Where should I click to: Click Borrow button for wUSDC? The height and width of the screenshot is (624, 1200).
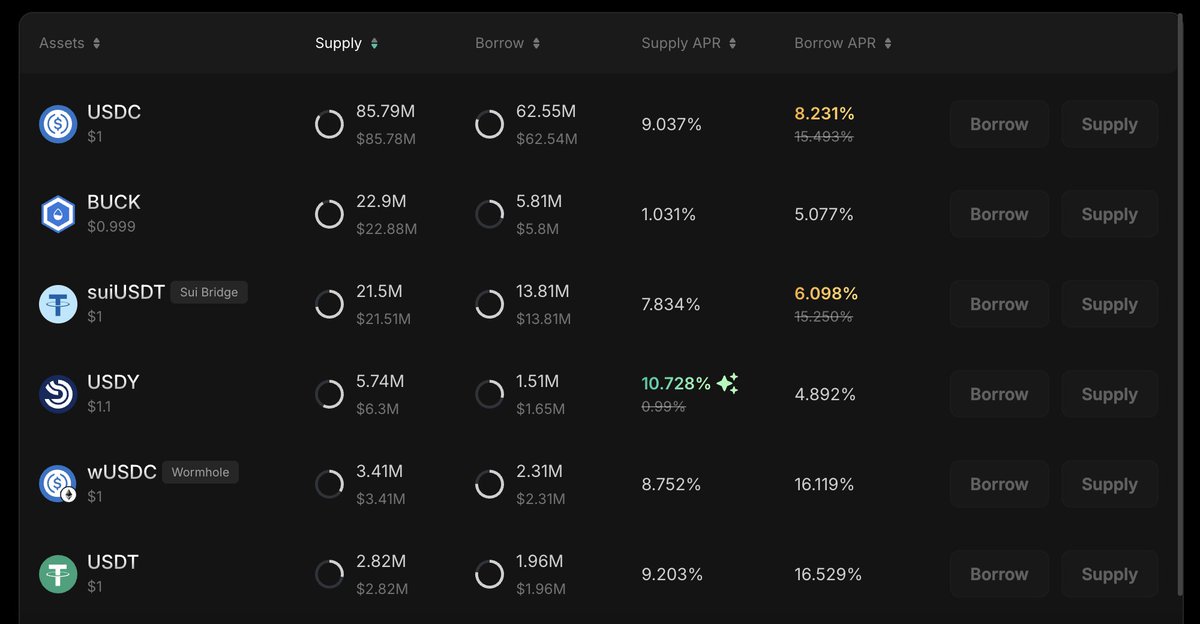(999, 484)
